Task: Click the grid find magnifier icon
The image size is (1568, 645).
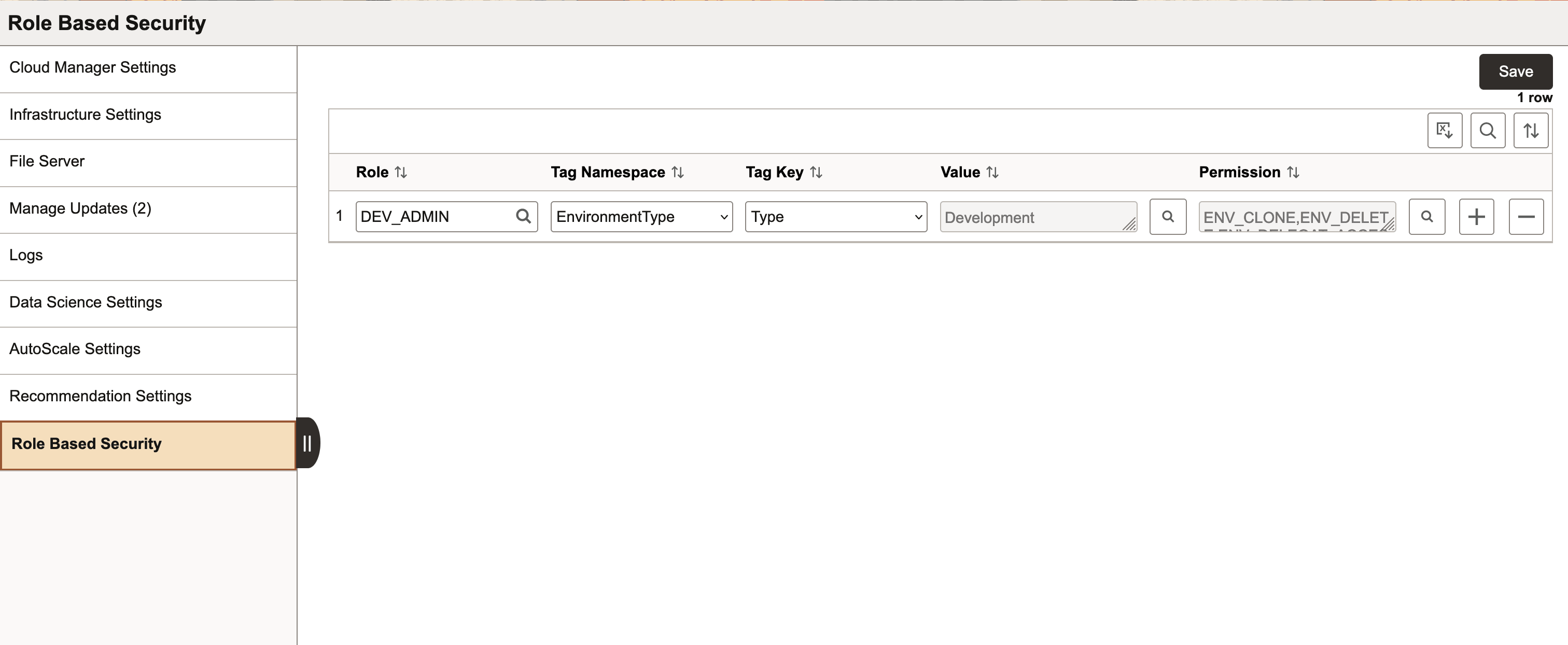Action: (x=1487, y=130)
